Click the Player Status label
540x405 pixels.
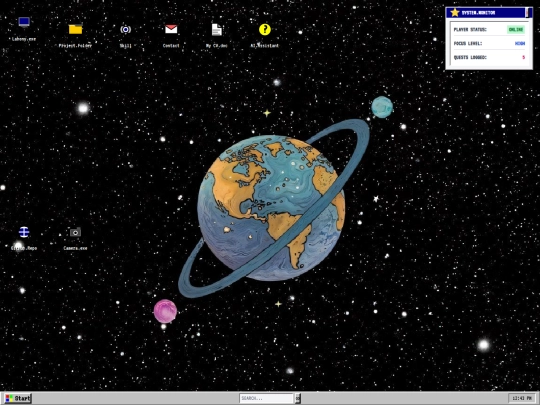click(470, 30)
